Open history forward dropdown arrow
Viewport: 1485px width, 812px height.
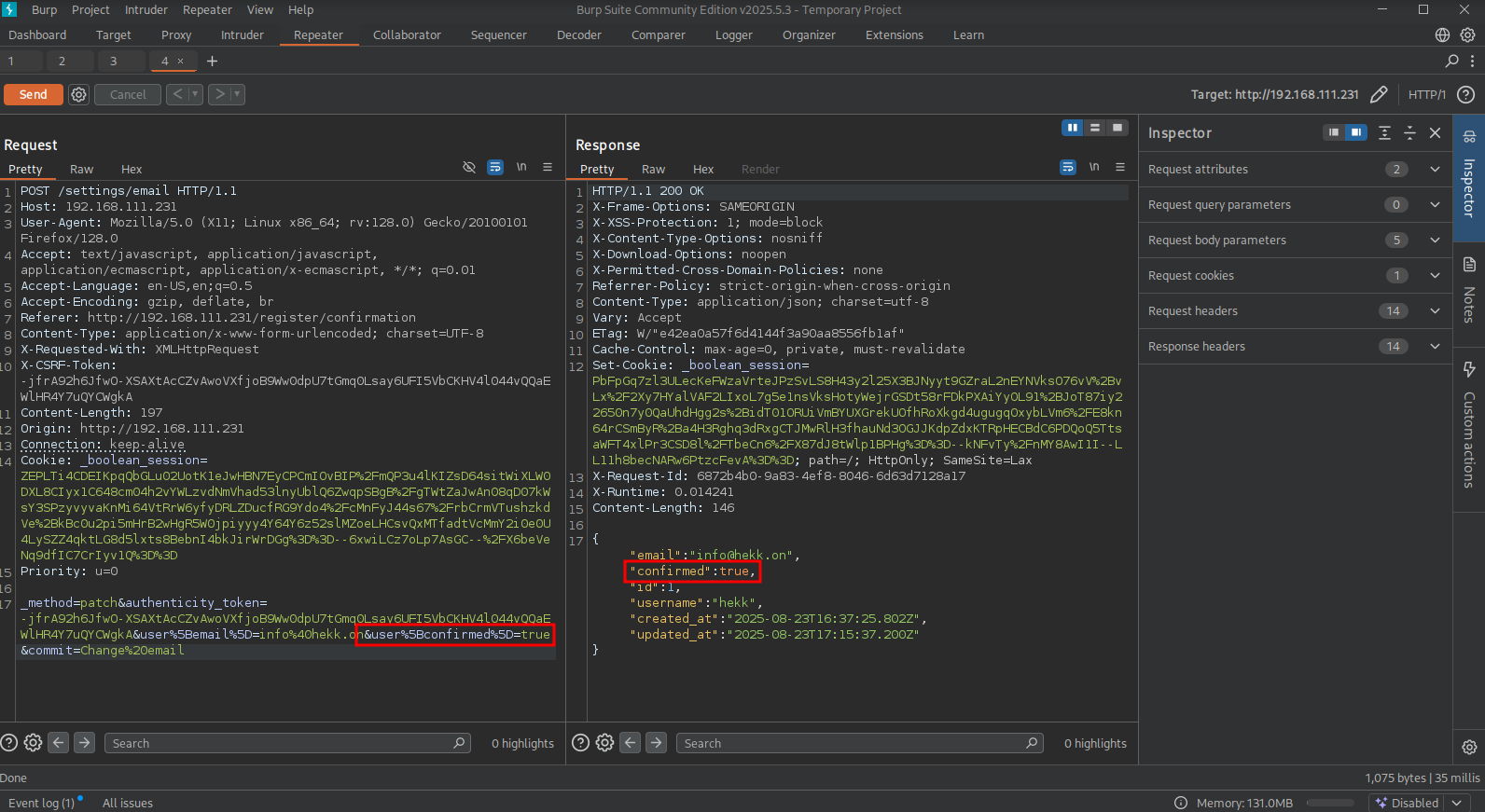237,94
